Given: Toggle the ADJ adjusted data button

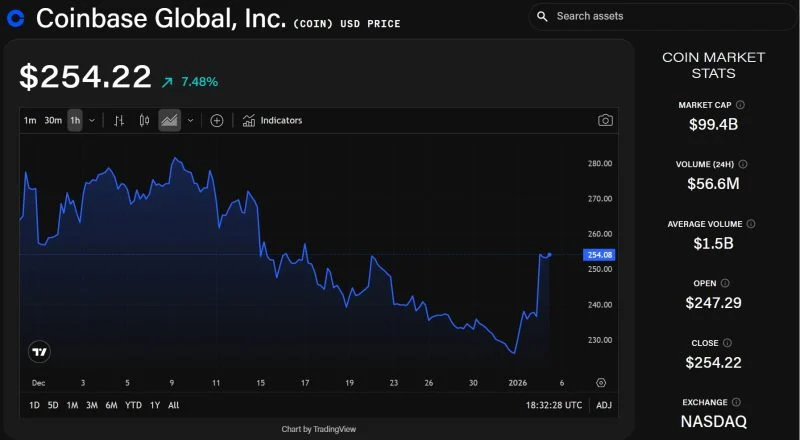Looking at the screenshot, I should (x=604, y=405).
